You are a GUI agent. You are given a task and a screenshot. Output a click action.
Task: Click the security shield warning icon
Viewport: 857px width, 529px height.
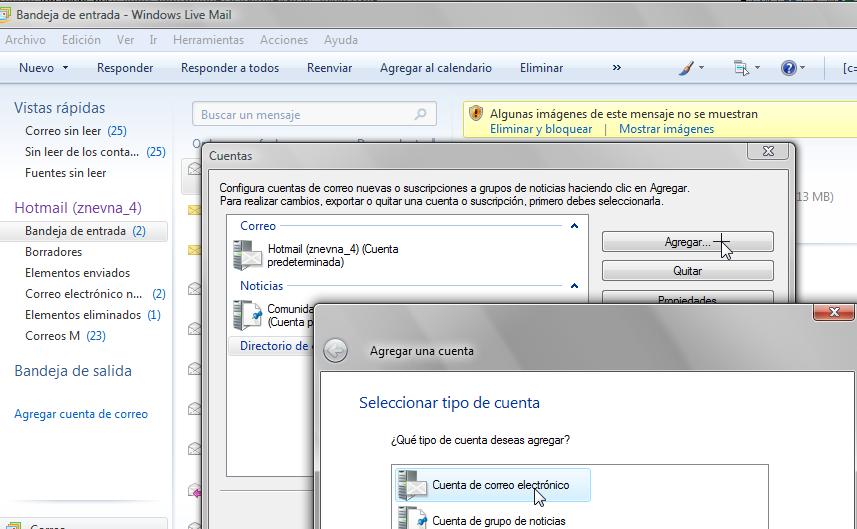coord(476,113)
